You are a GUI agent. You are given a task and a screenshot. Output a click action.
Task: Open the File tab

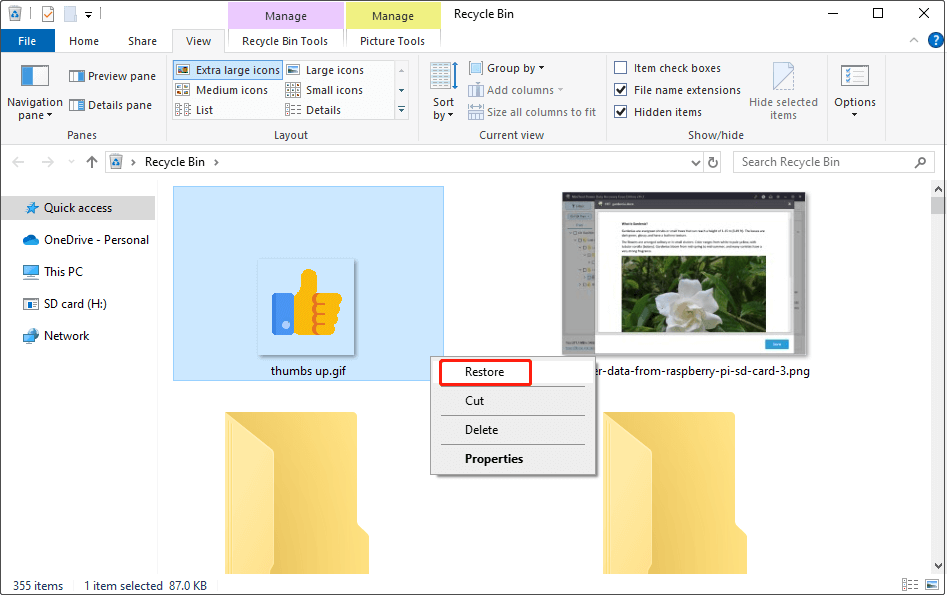(x=27, y=41)
